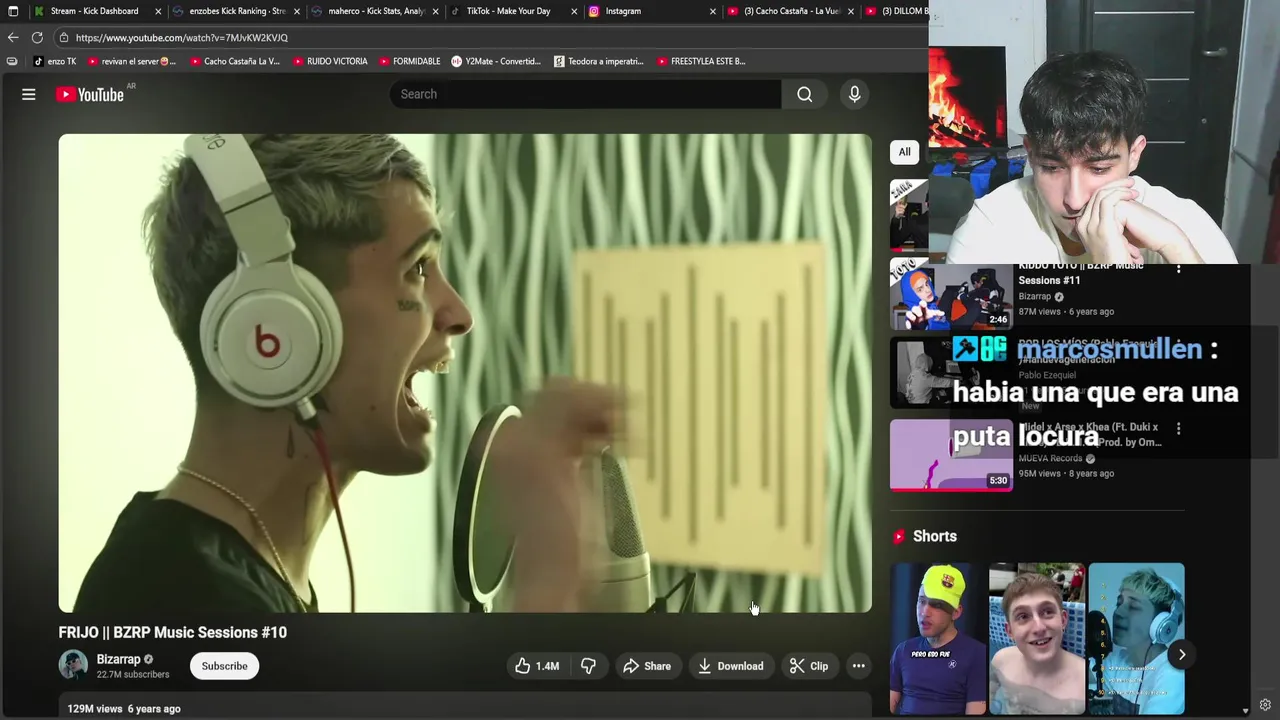This screenshot has width=1280, height=720.
Task: Close the Instagram tab
Action: point(712,11)
